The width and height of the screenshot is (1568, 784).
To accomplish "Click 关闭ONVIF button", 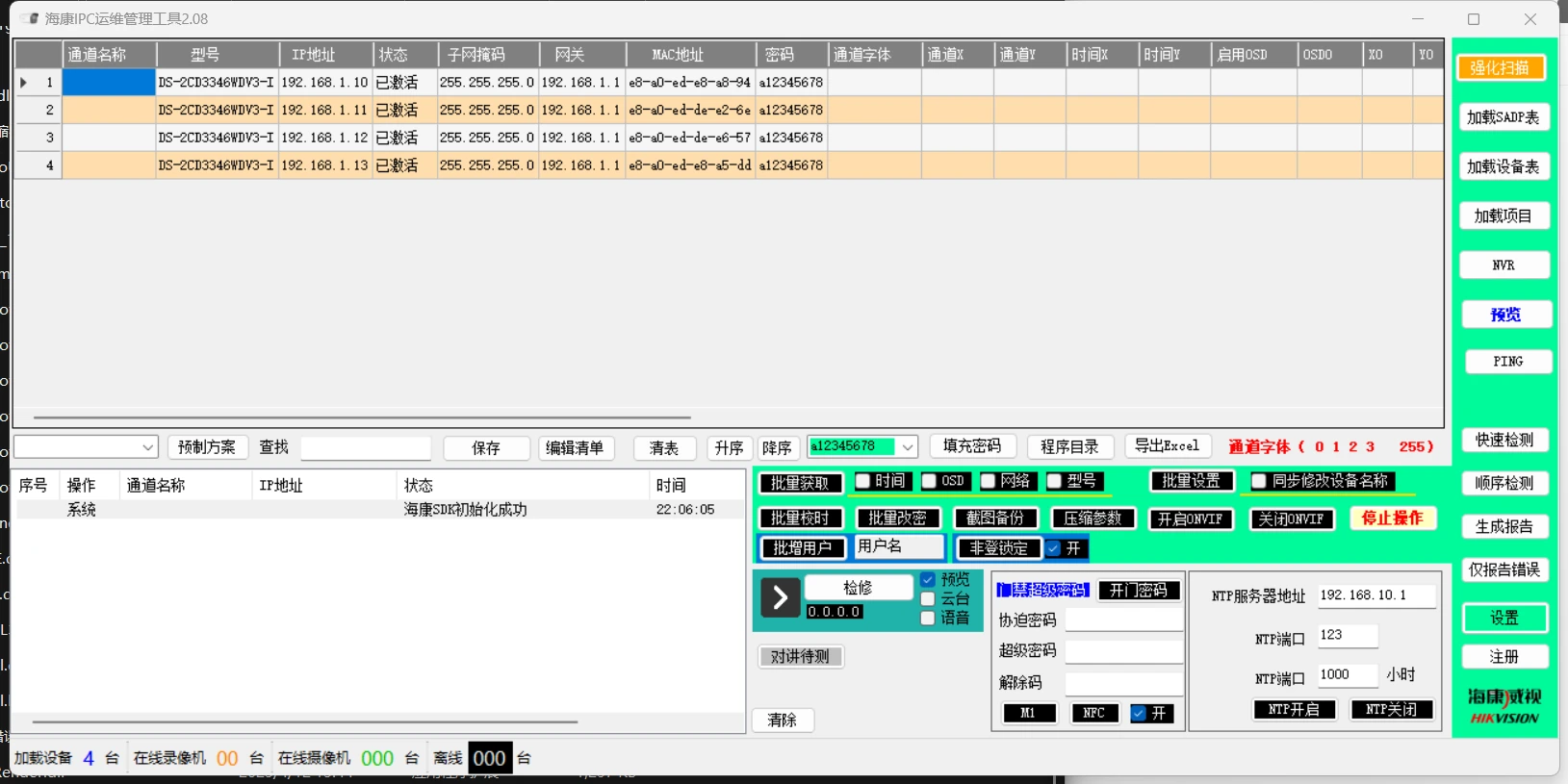I will point(1292,518).
